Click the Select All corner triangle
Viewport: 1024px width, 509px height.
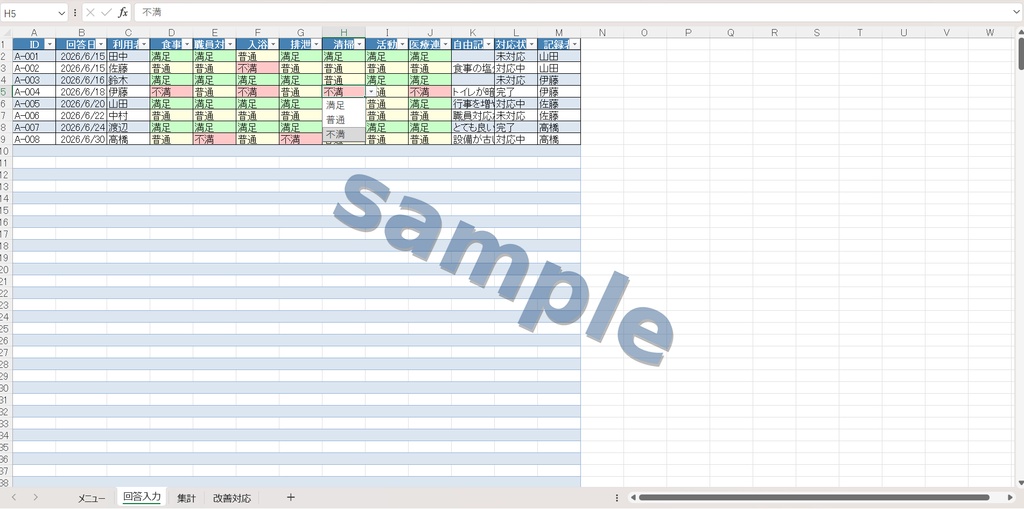point(6,33)
